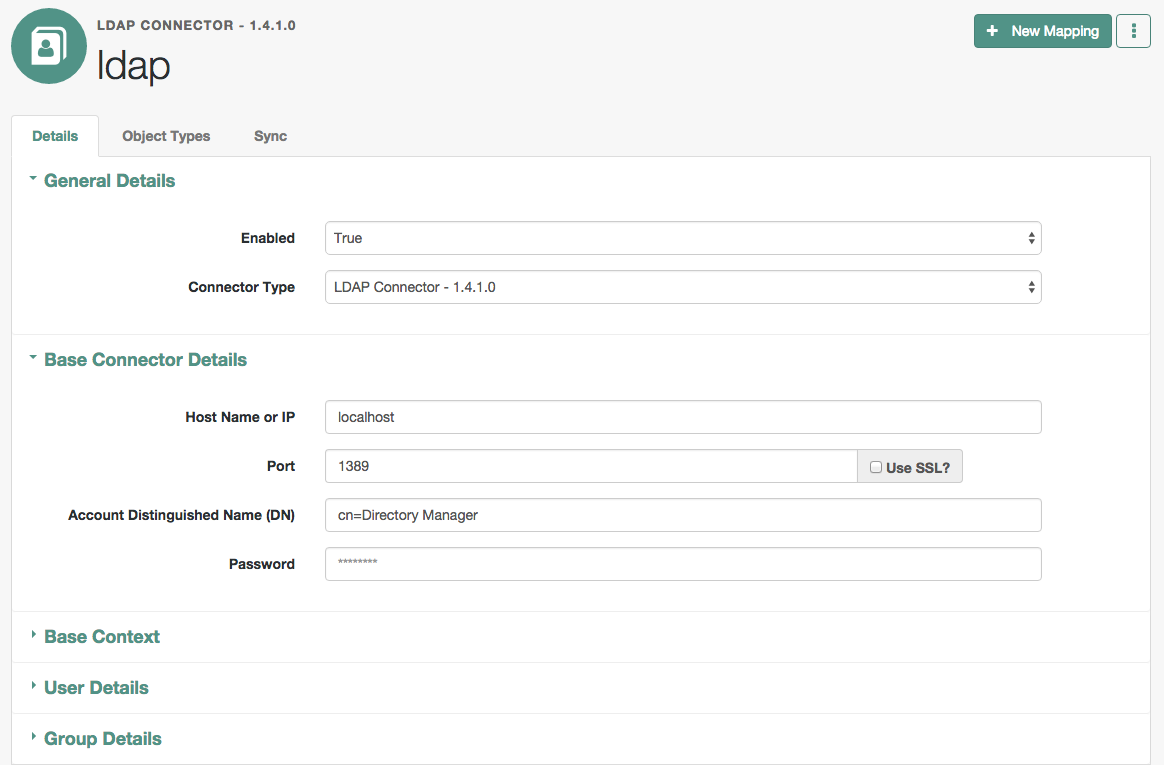Click the 'Host Name or IP' label
Screen dimensions: 1164x765
pyautogui.click(x=240, y=417)
